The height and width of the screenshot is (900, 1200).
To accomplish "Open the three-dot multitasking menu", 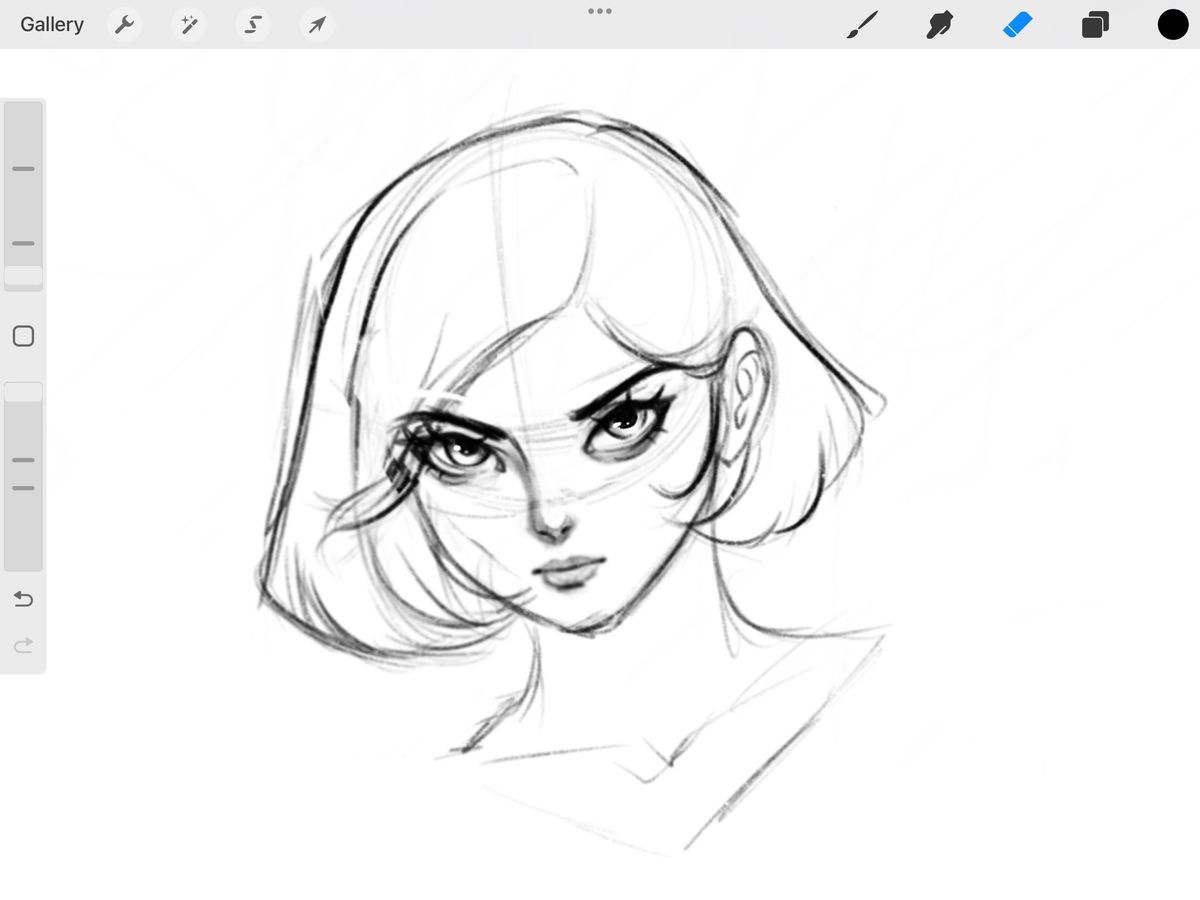I will (x=600, y=11).
